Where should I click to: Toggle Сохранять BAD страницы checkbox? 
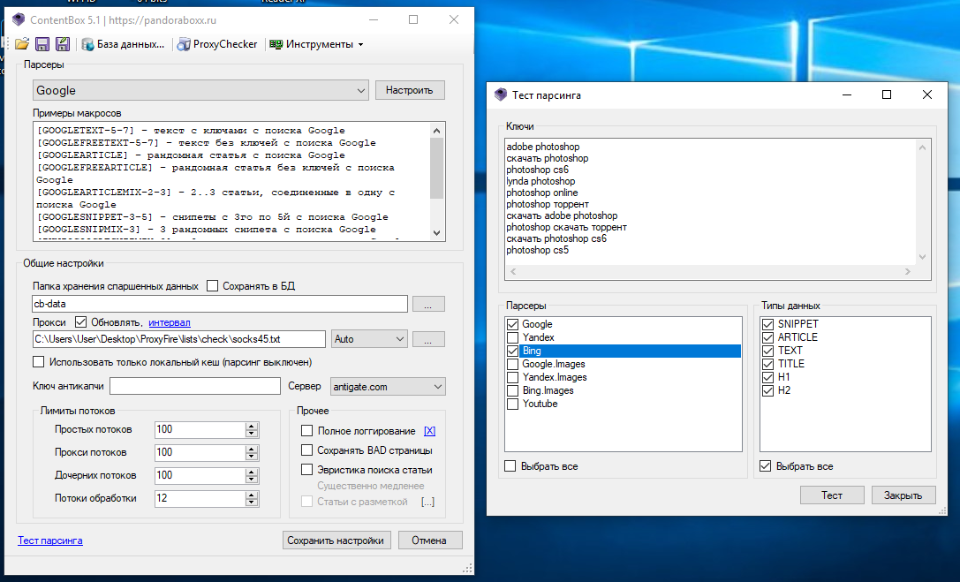tap(308, 450)
